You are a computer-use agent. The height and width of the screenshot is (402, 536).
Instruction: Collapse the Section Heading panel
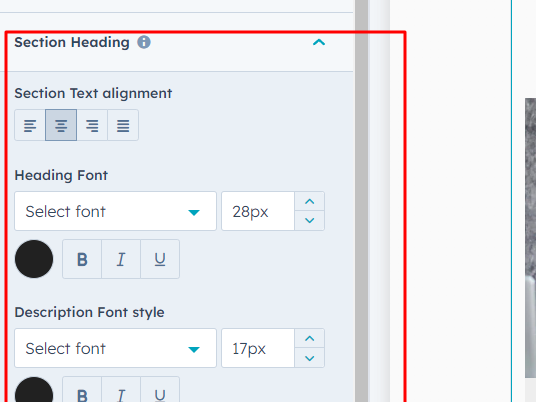click(x=319, y=42)
